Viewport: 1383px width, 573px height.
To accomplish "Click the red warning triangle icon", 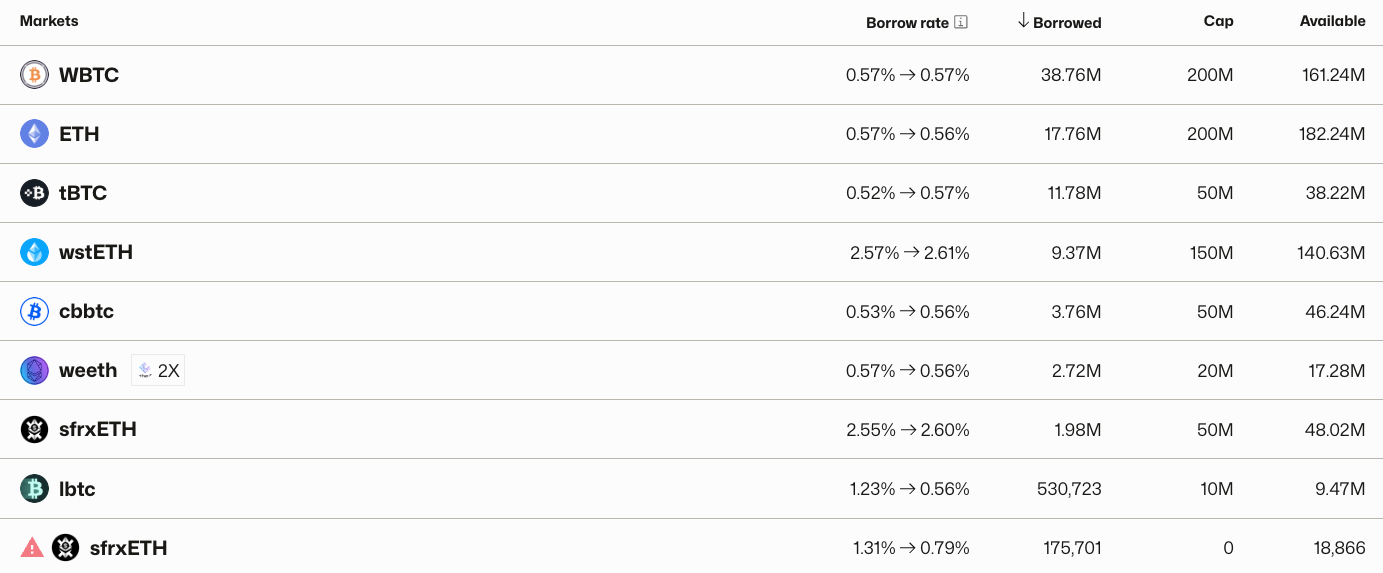I will coord(32,548).
